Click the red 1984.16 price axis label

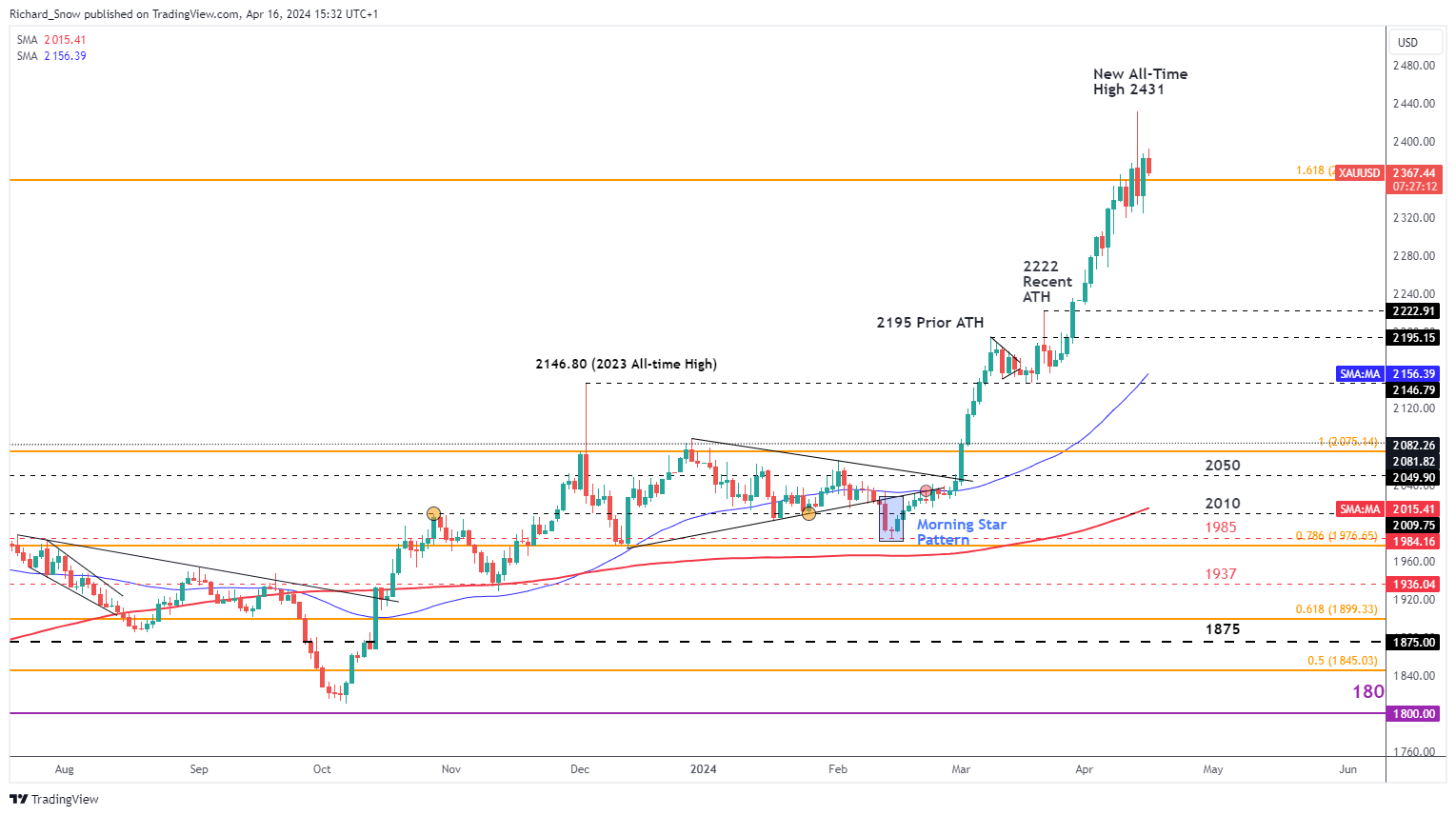(x=1414, y=542)
